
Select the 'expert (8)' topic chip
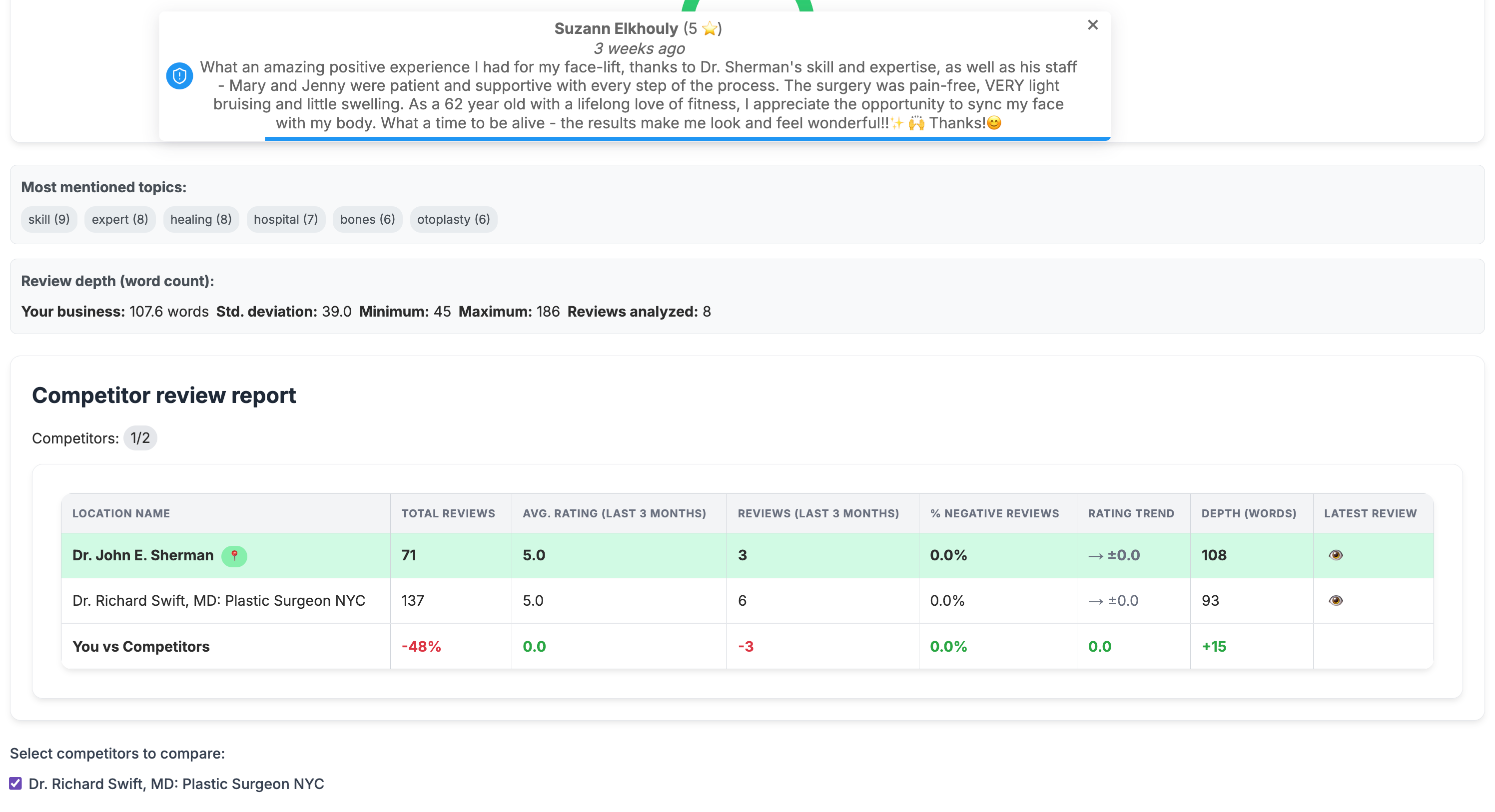(x=119, y=219)
